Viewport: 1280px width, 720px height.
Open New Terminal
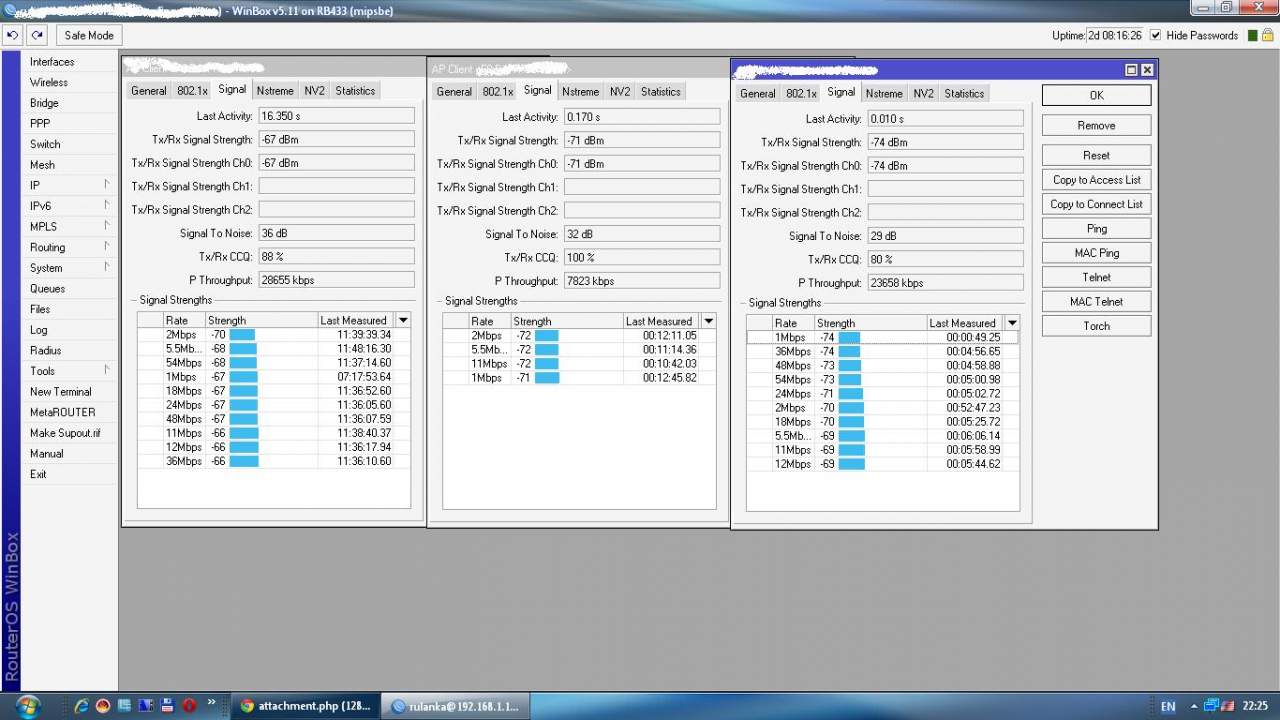pos(60,392)
